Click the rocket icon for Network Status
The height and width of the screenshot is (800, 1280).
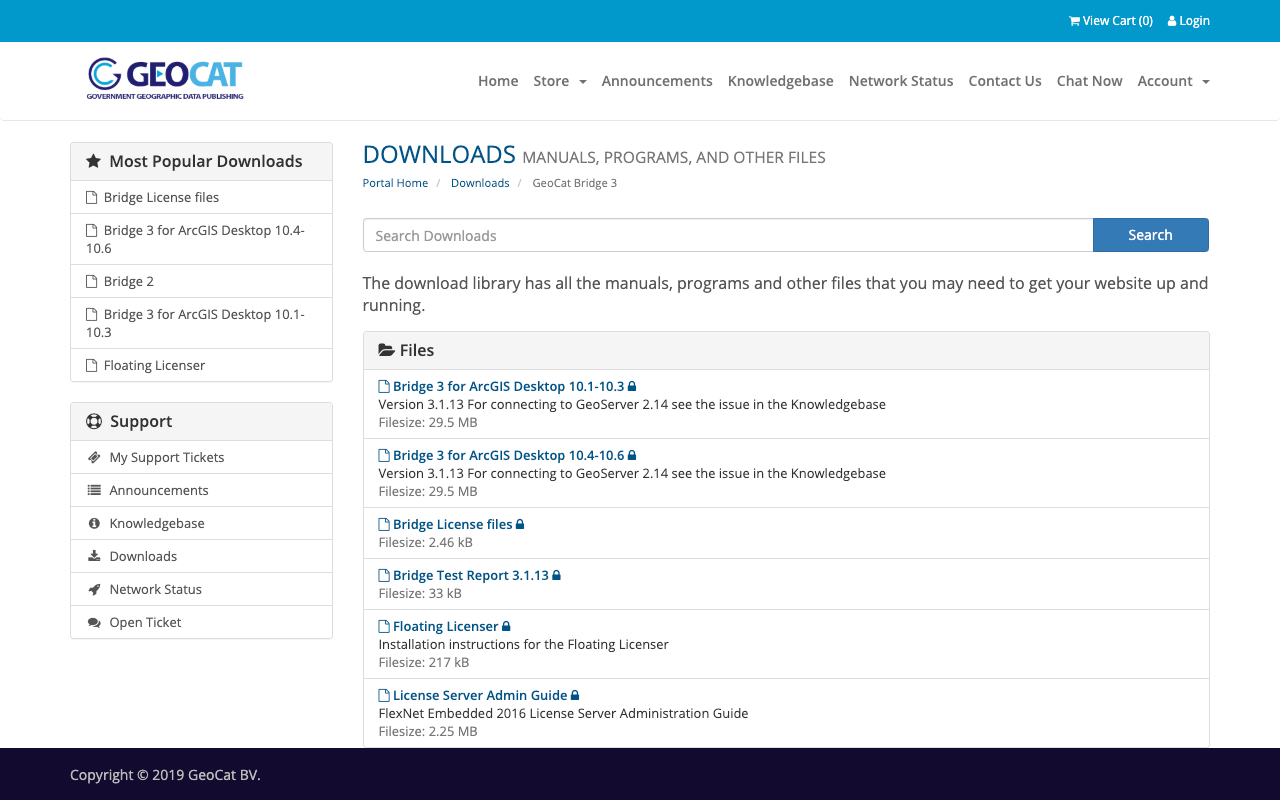click(x=94, y=589)
